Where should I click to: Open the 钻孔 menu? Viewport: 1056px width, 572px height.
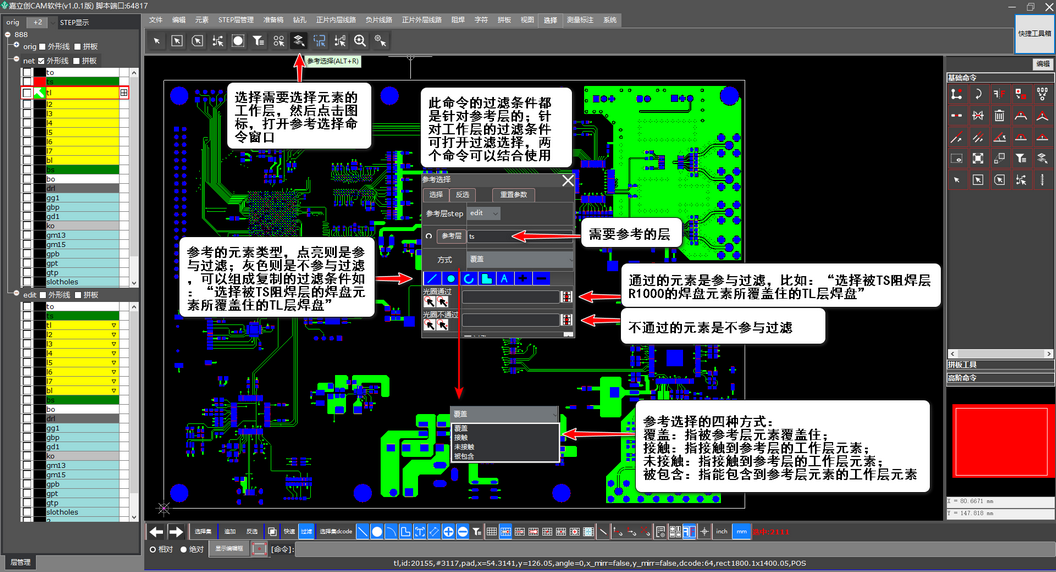300,20
